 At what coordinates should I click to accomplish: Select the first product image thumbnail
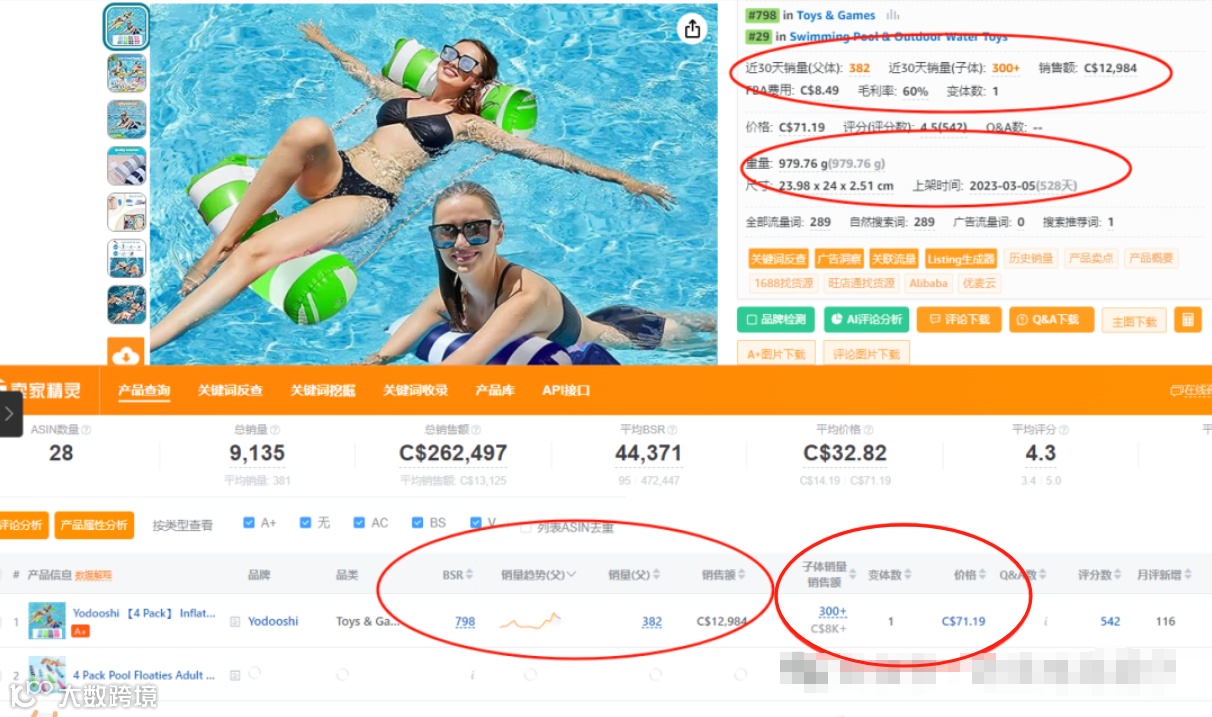(127, 27)
